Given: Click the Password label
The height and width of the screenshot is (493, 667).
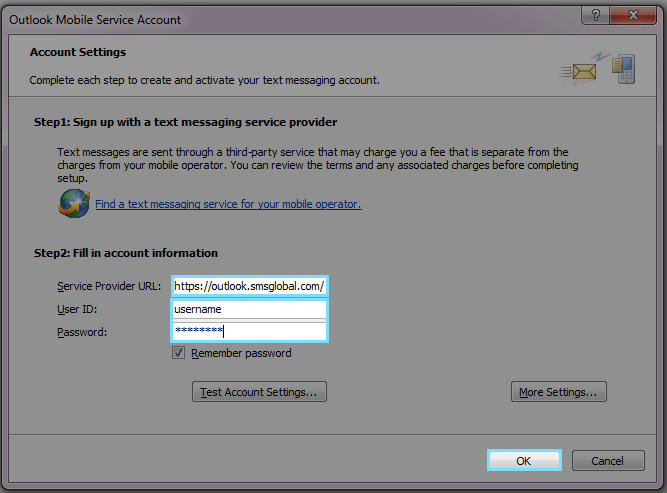Looking at the screenshot, I should 82,332.
